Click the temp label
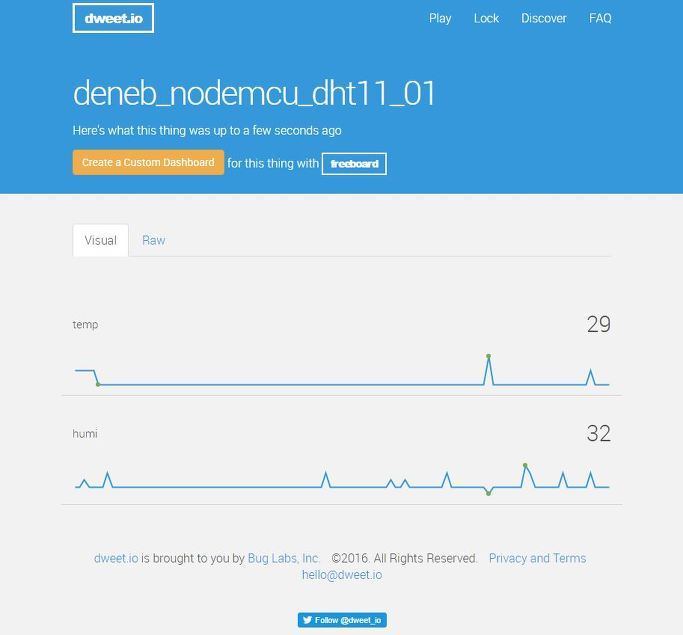 pyautogui.click(x=85, y=325)
